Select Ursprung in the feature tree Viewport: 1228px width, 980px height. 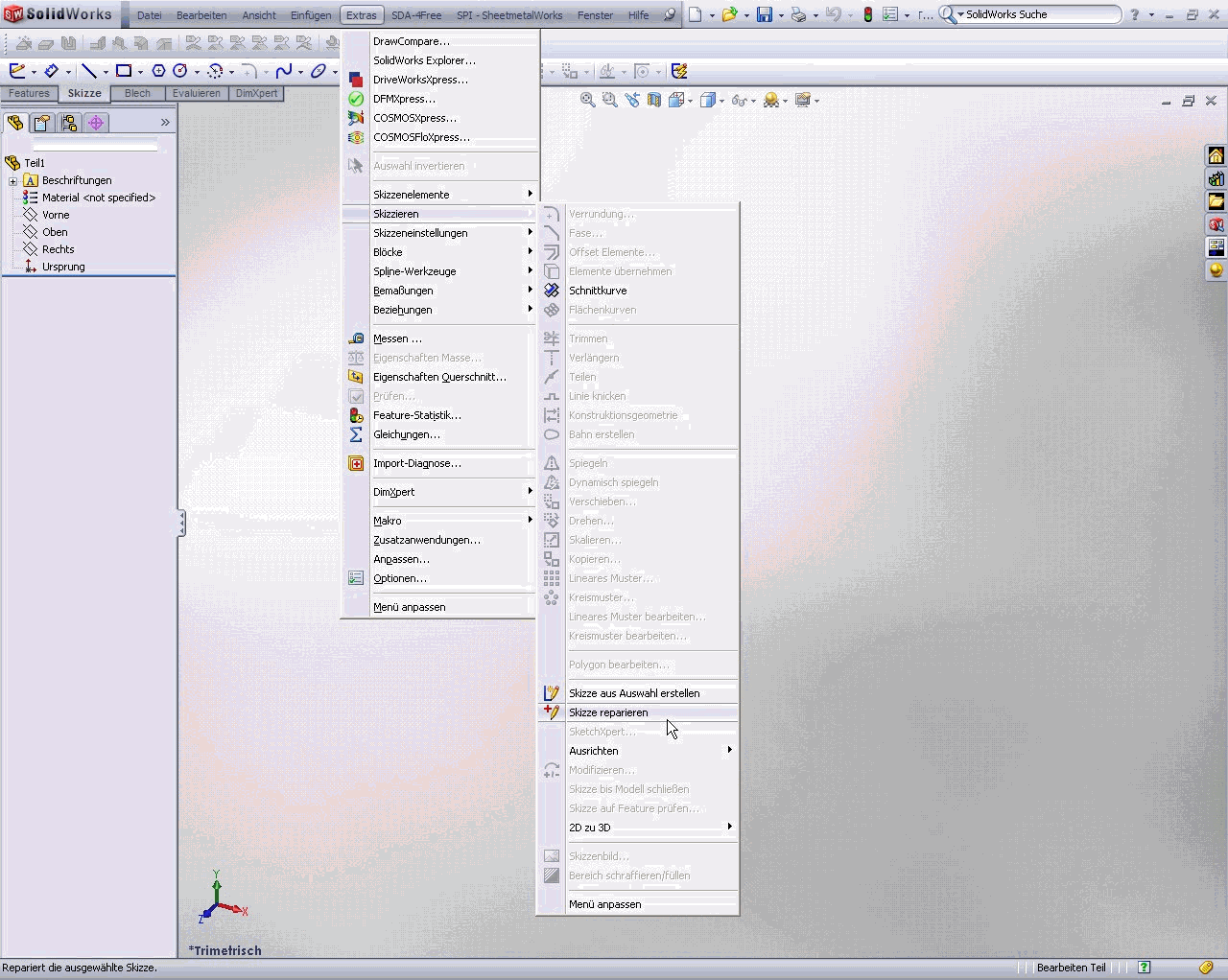point(63,267)
